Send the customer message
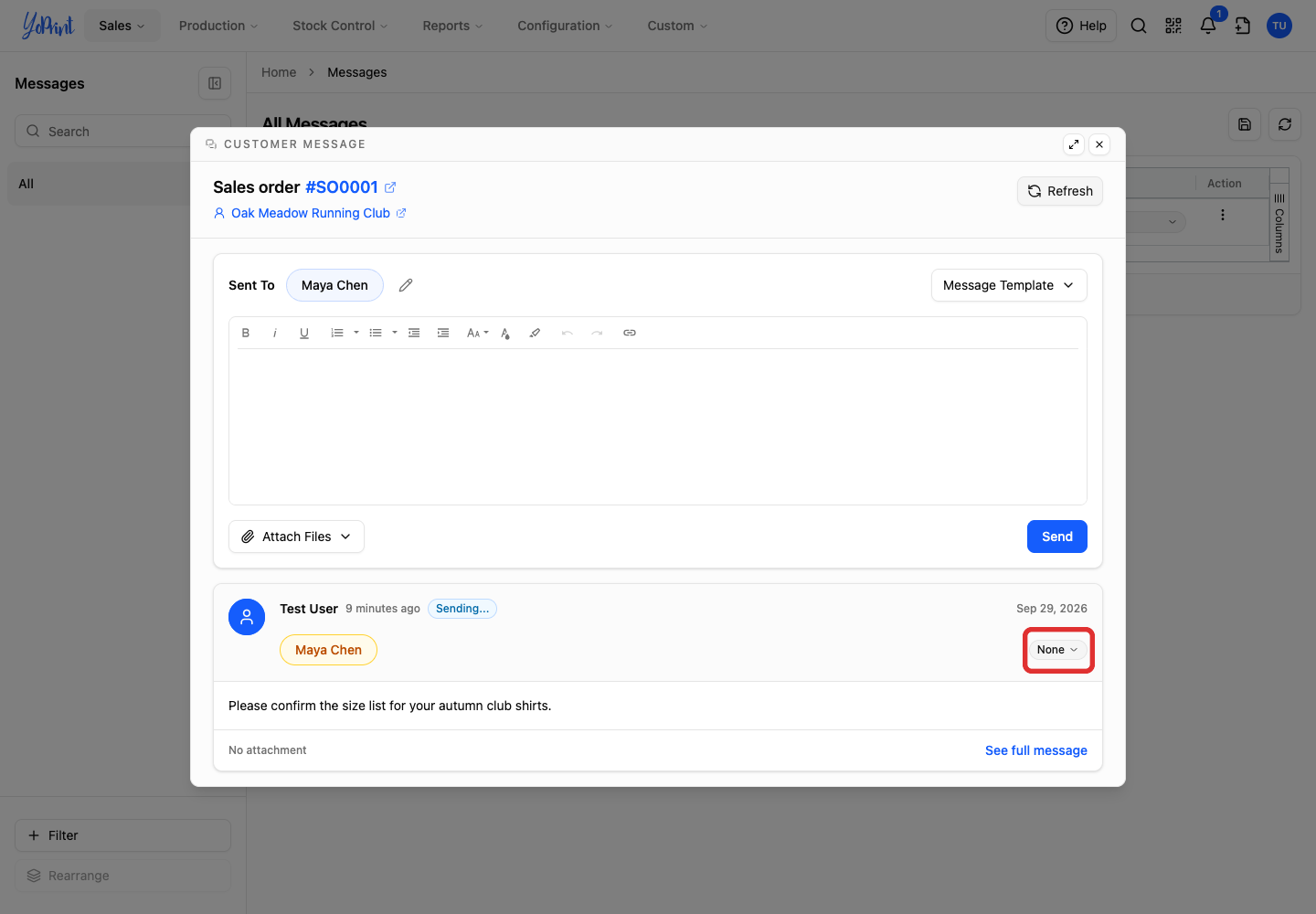The width and height of the screenshot is (1316, 914). tap(1057, 537)
